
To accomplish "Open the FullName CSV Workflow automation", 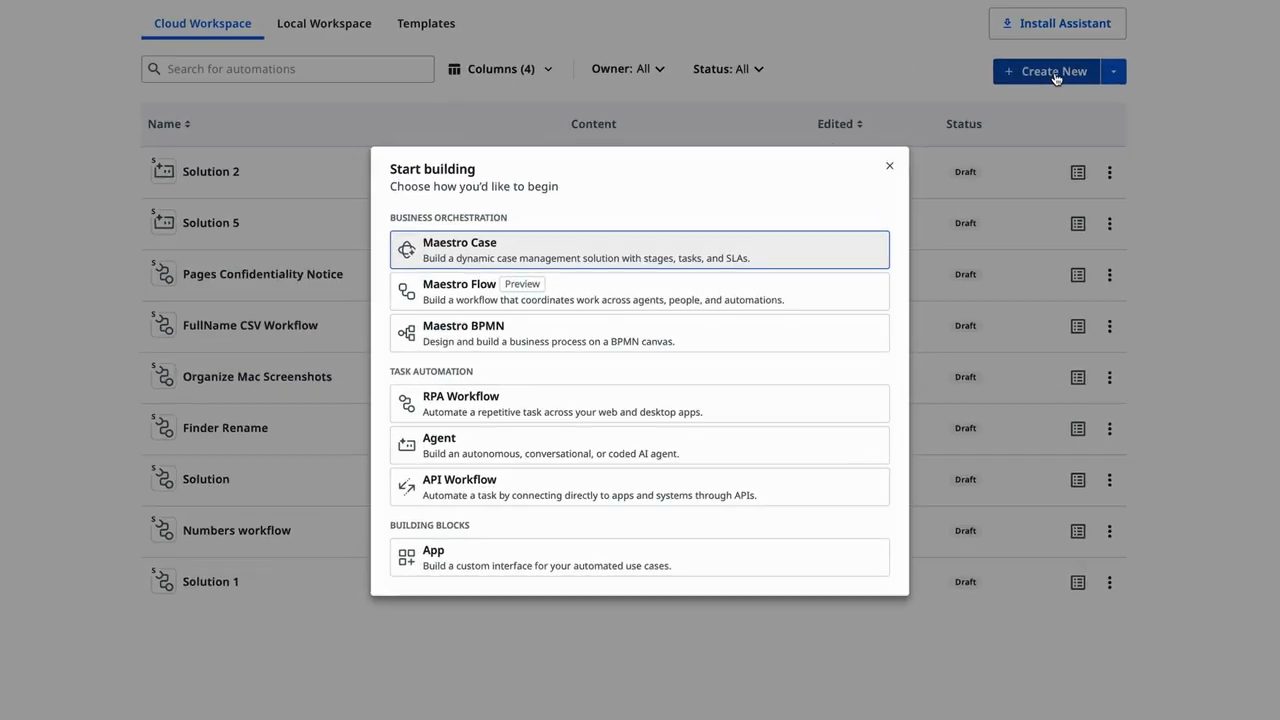I will (250, 325).
